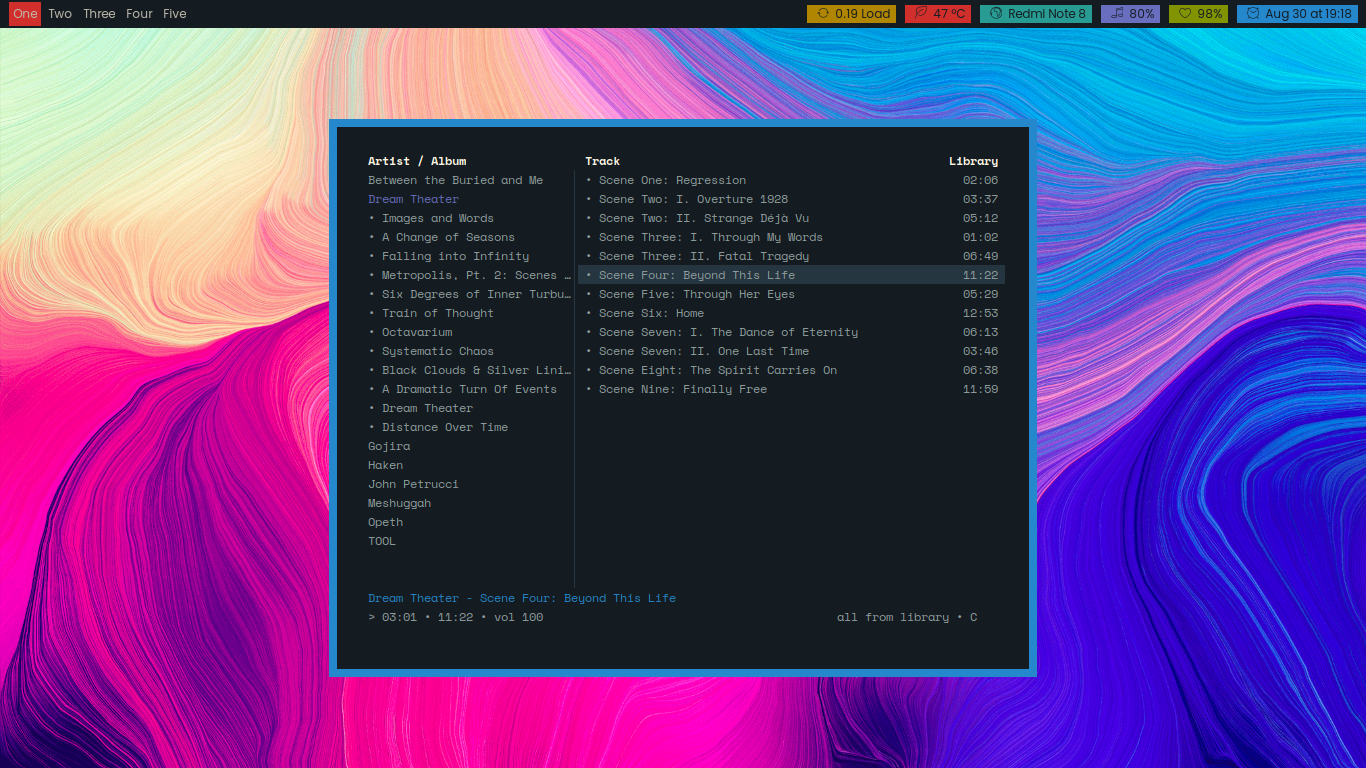Screen dimensions: 1366x768
Task: Click the temperature icon showing 47 °C
Action: click(920, 14)
